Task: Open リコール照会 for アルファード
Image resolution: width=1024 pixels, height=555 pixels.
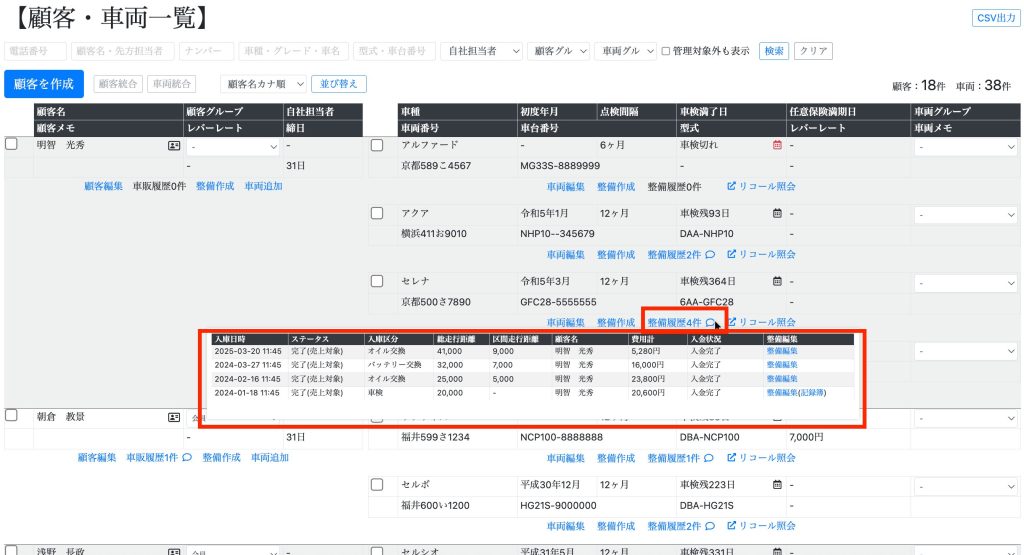Action: (x=761, y=186)
